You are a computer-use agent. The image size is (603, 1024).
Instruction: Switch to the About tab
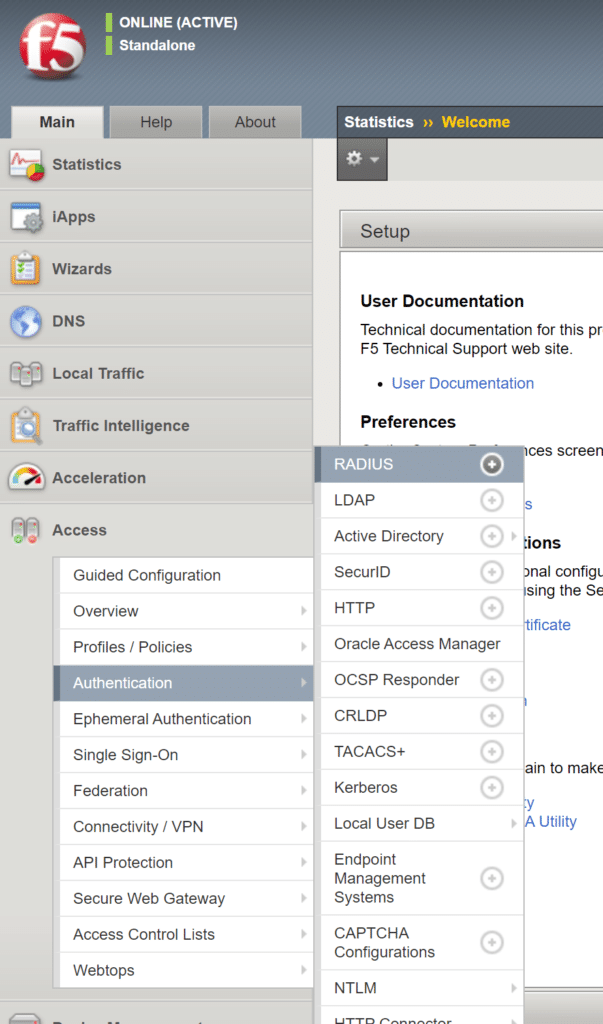255,122
